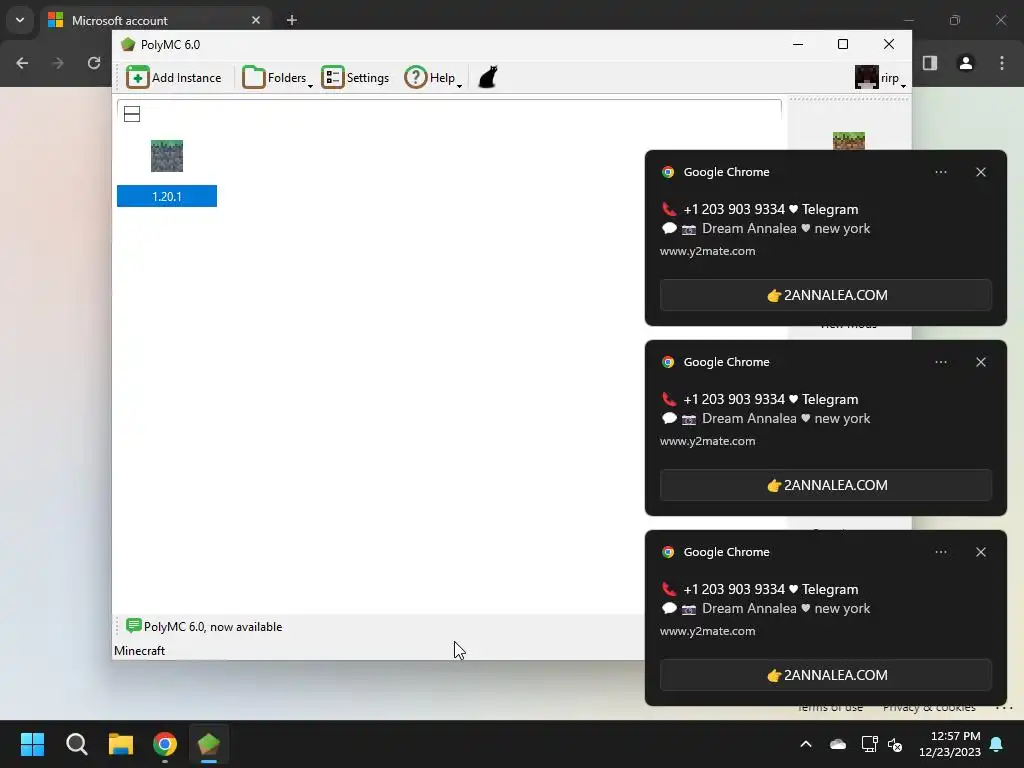The image size is (1024, 768).
Task: Select the 1.20.1 instance label
Action: 167,197
